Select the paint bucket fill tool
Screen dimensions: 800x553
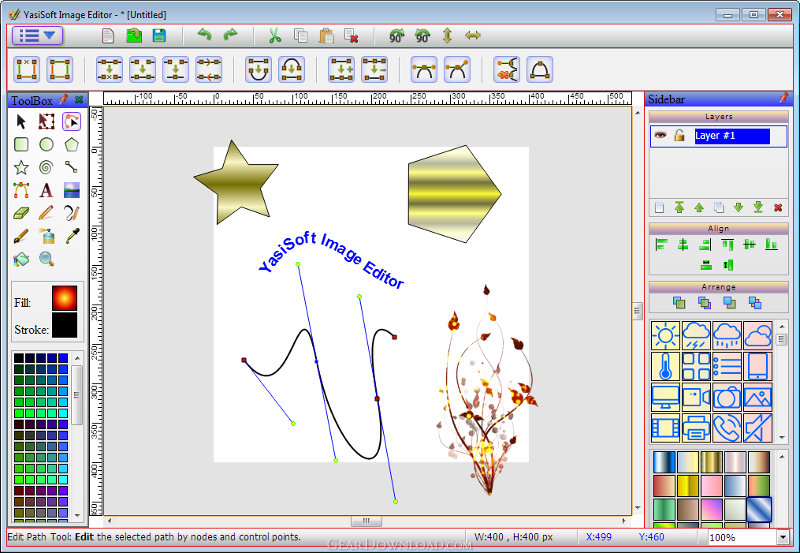click(21, 259)
